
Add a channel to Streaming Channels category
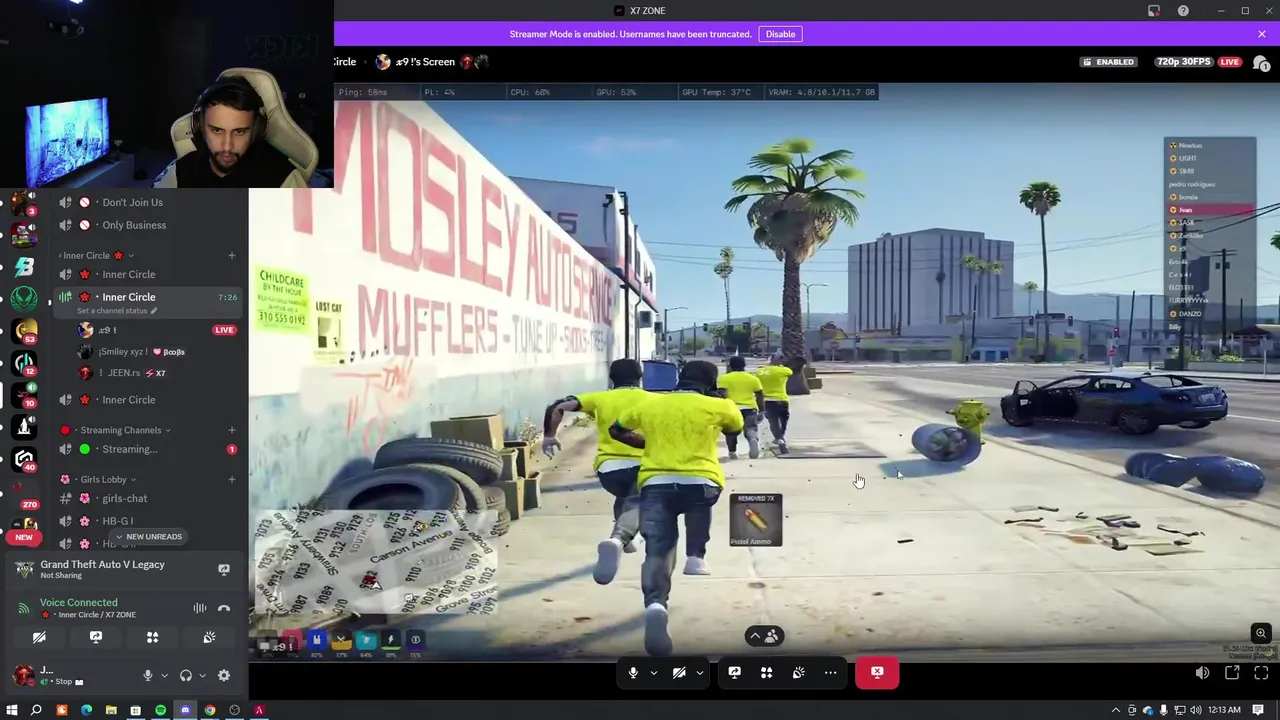coord(232,430)
